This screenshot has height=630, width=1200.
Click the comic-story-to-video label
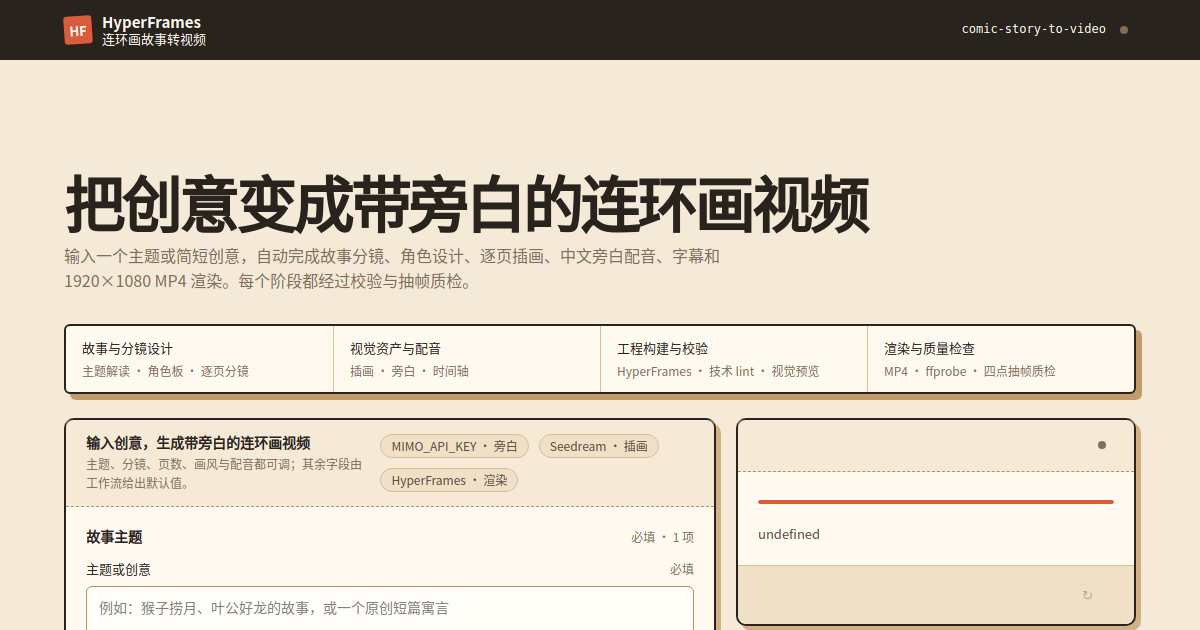click(1034, 29)
